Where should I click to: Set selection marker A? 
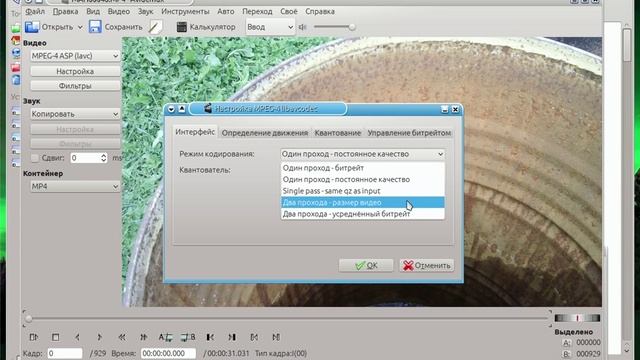click(166, 337)
